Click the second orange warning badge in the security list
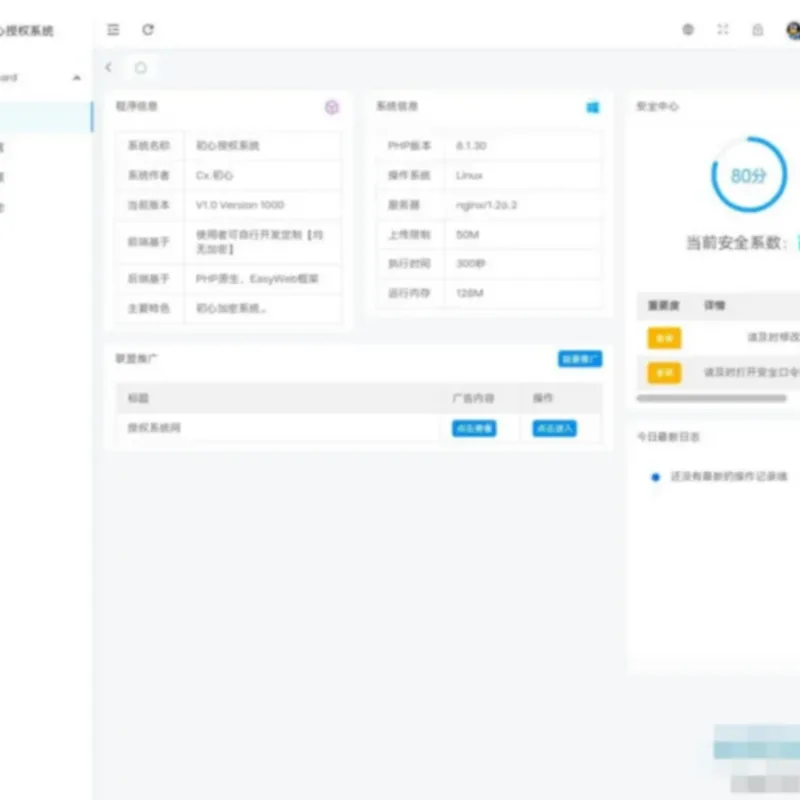The width and height of the screenshot is (800, 800). click(664, 373)
